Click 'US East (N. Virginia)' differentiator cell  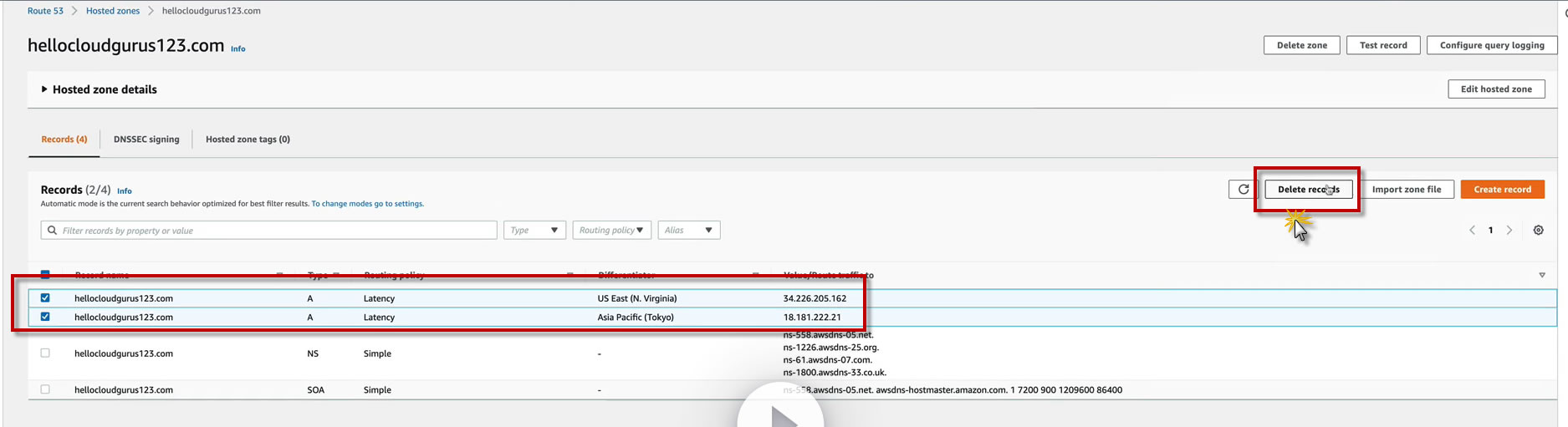click(637, 298)
